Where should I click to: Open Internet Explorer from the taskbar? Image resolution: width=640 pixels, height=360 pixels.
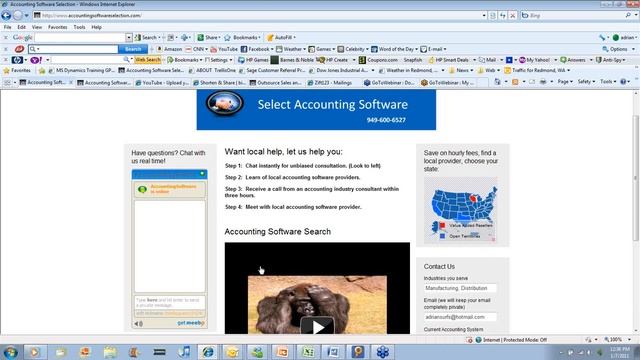click(x=208, y=352)
